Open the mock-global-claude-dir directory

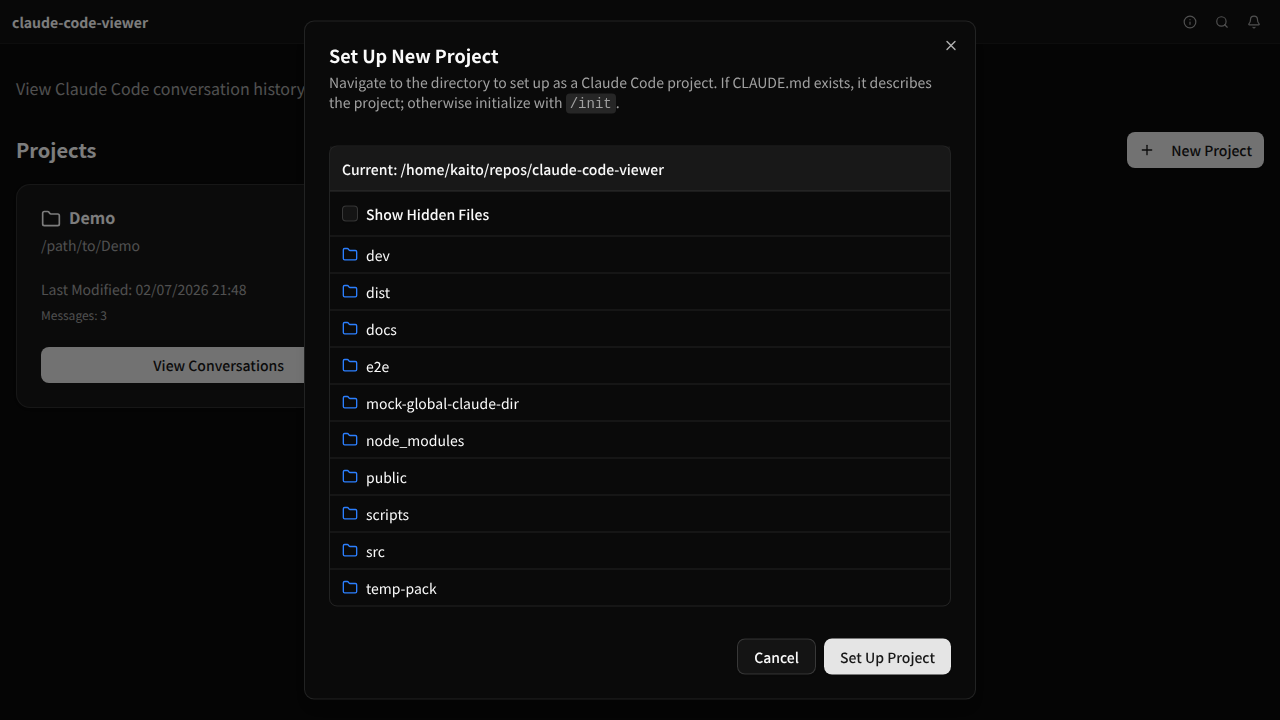(x=442, y=403)
